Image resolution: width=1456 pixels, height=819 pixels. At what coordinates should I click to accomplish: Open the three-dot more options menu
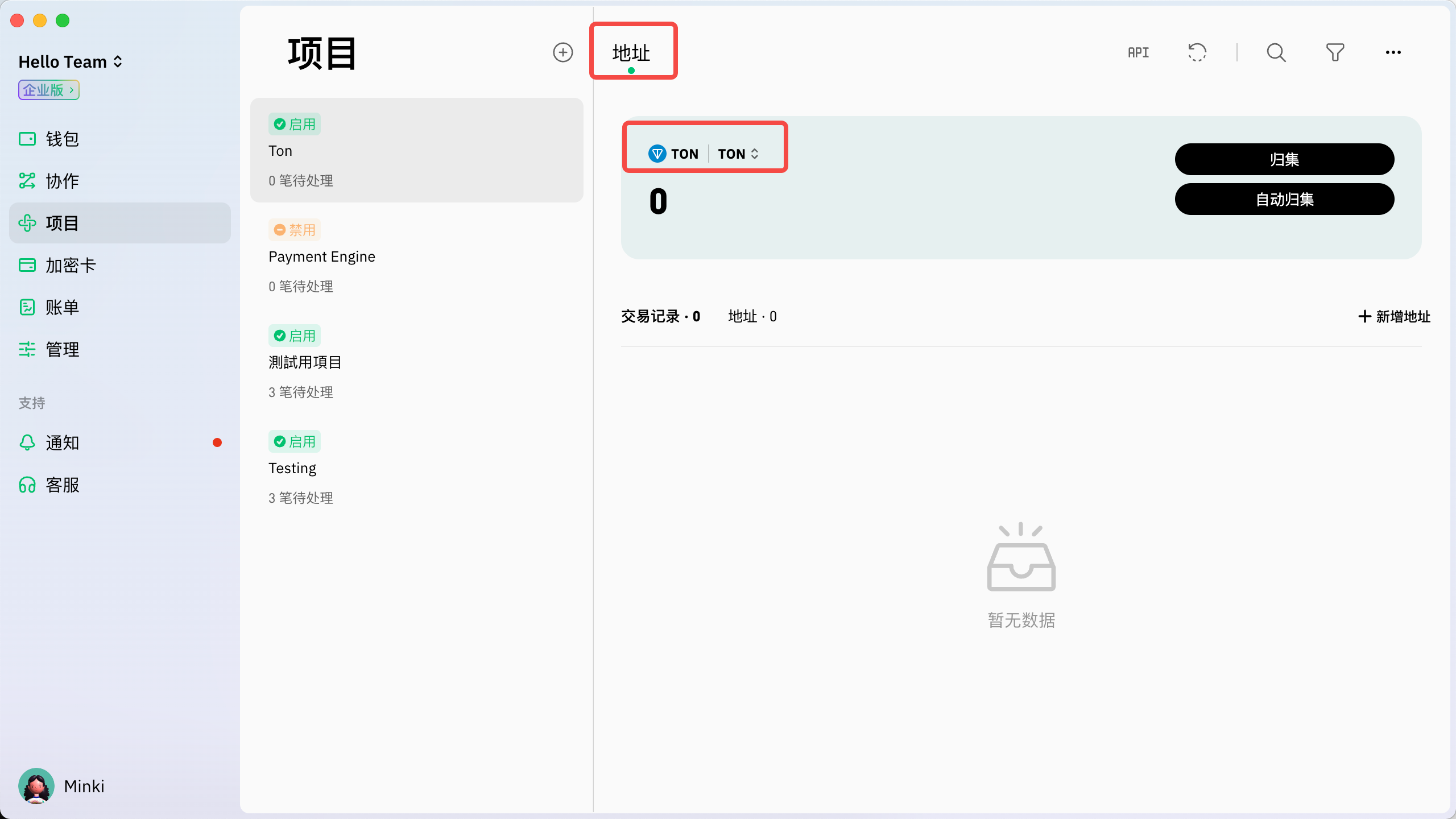1393,52
